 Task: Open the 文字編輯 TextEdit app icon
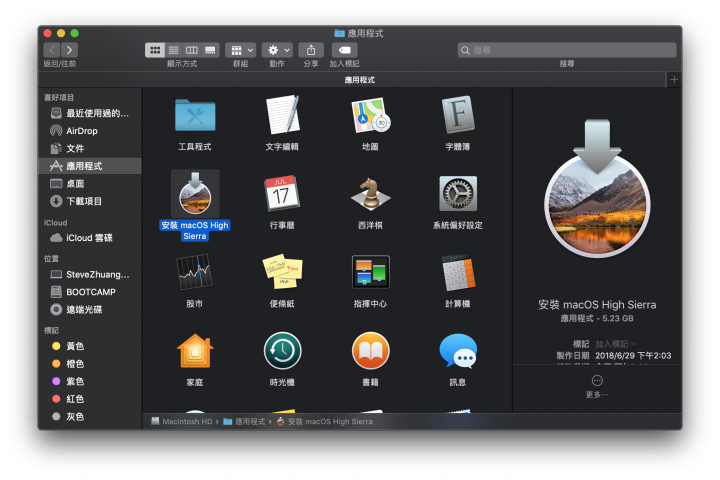pos(282,115)
